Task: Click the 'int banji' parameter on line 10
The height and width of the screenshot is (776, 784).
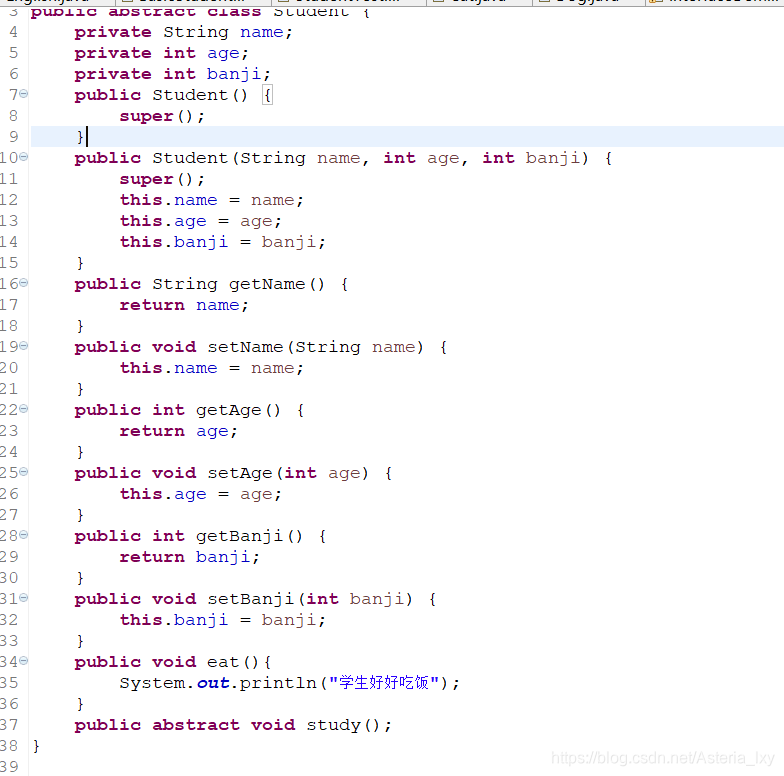Action: [x=530, y=158]
